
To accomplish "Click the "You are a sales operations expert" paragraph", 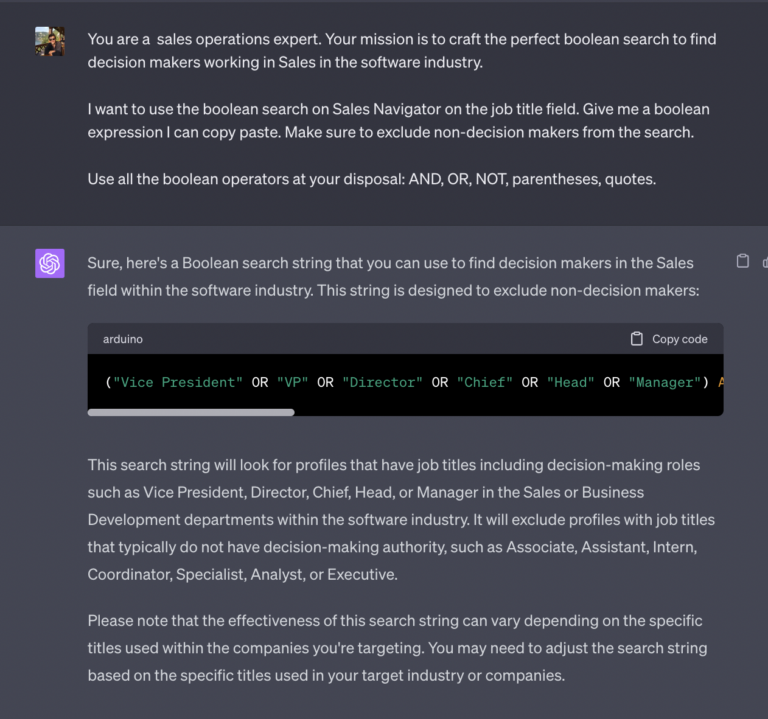I will coord(401,50).
